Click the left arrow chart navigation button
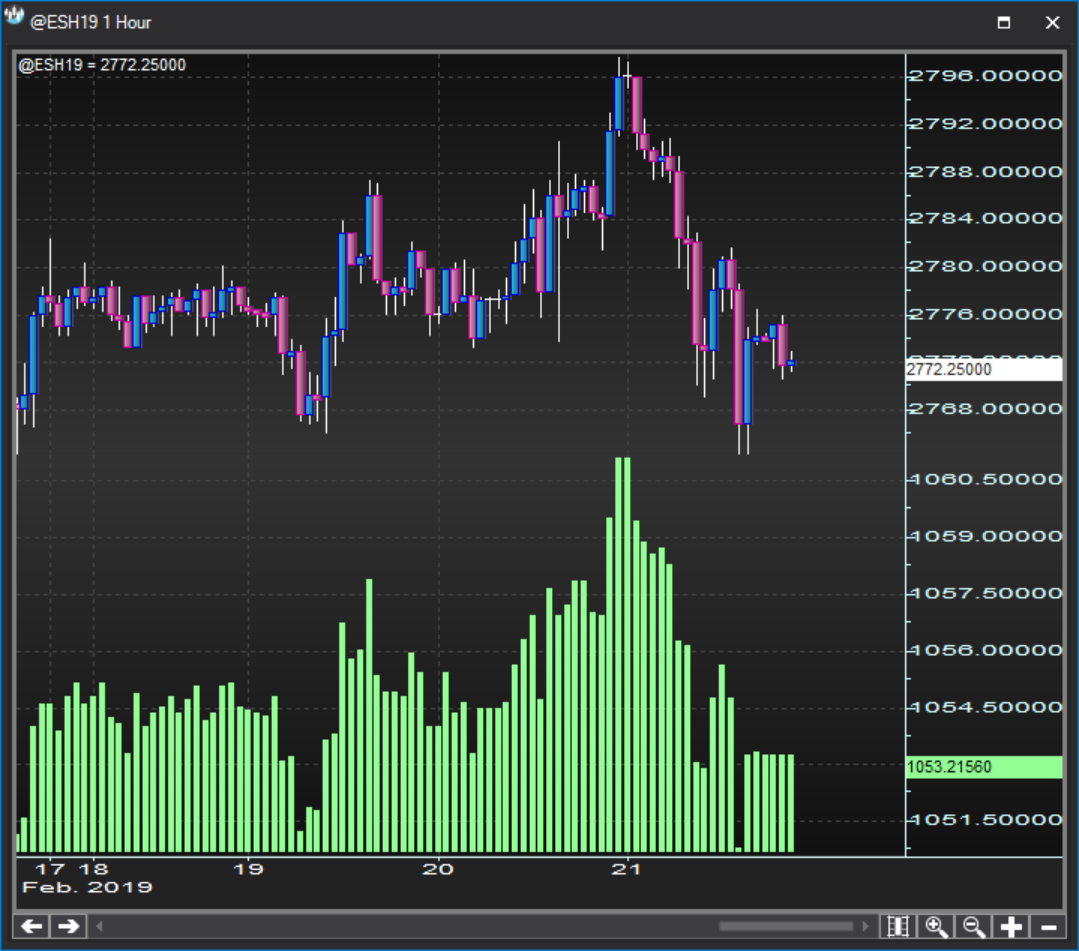This screenshot has width=1079, height=951. (x=32, y=926)
